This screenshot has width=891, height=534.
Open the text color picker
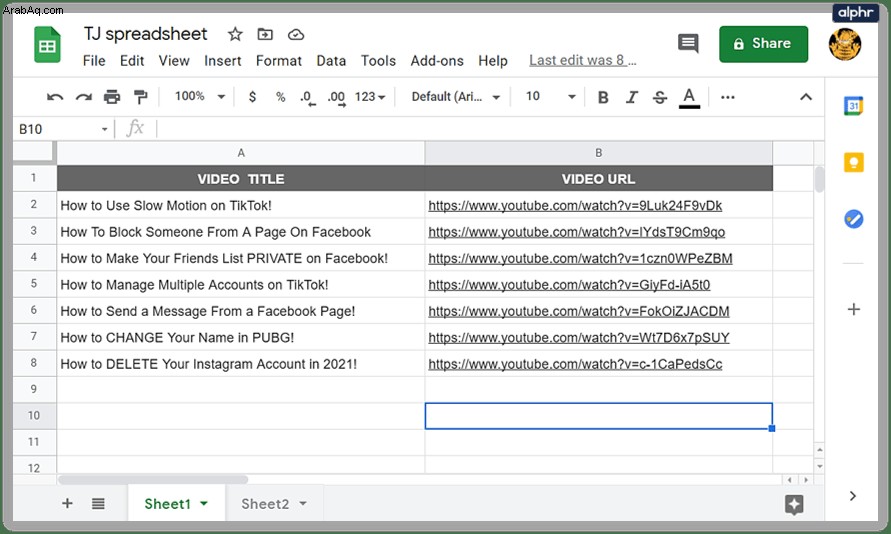(689, 98)
